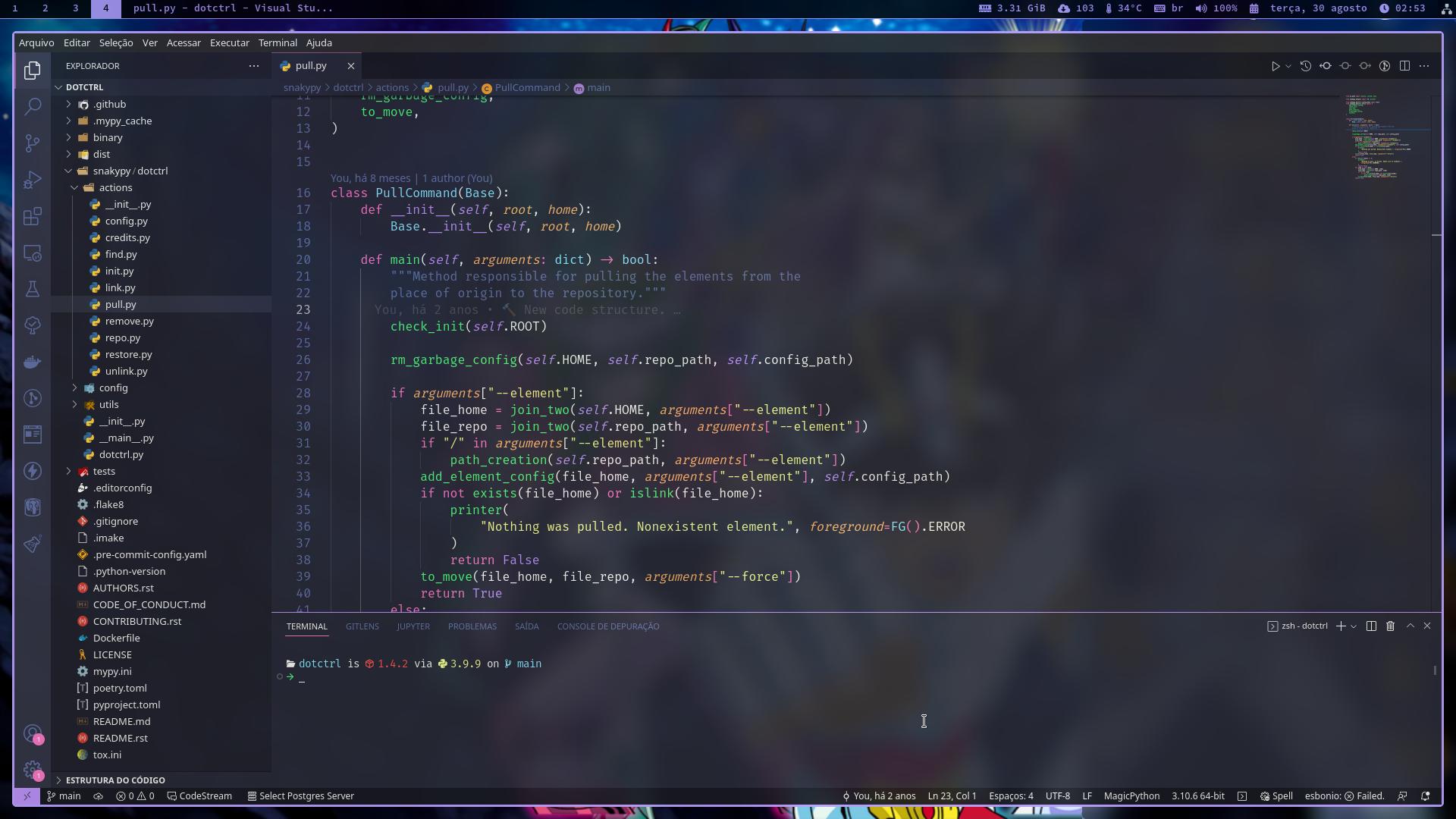Screen dimensions: 1456x819
Task: Open the Source Control view
Action: click(x=32, y=143)
